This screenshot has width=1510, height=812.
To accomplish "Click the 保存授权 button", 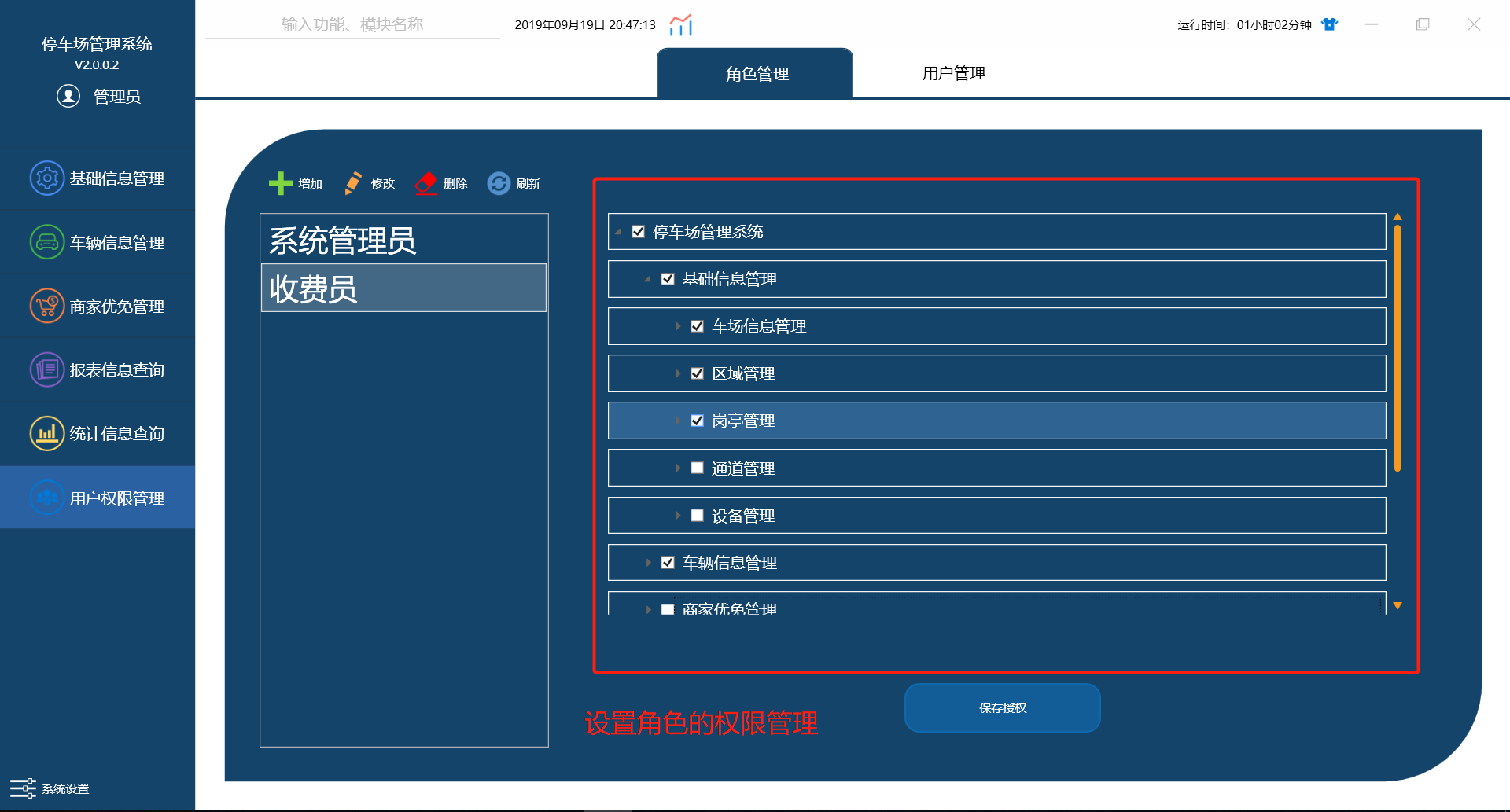I will (1003, 707).
